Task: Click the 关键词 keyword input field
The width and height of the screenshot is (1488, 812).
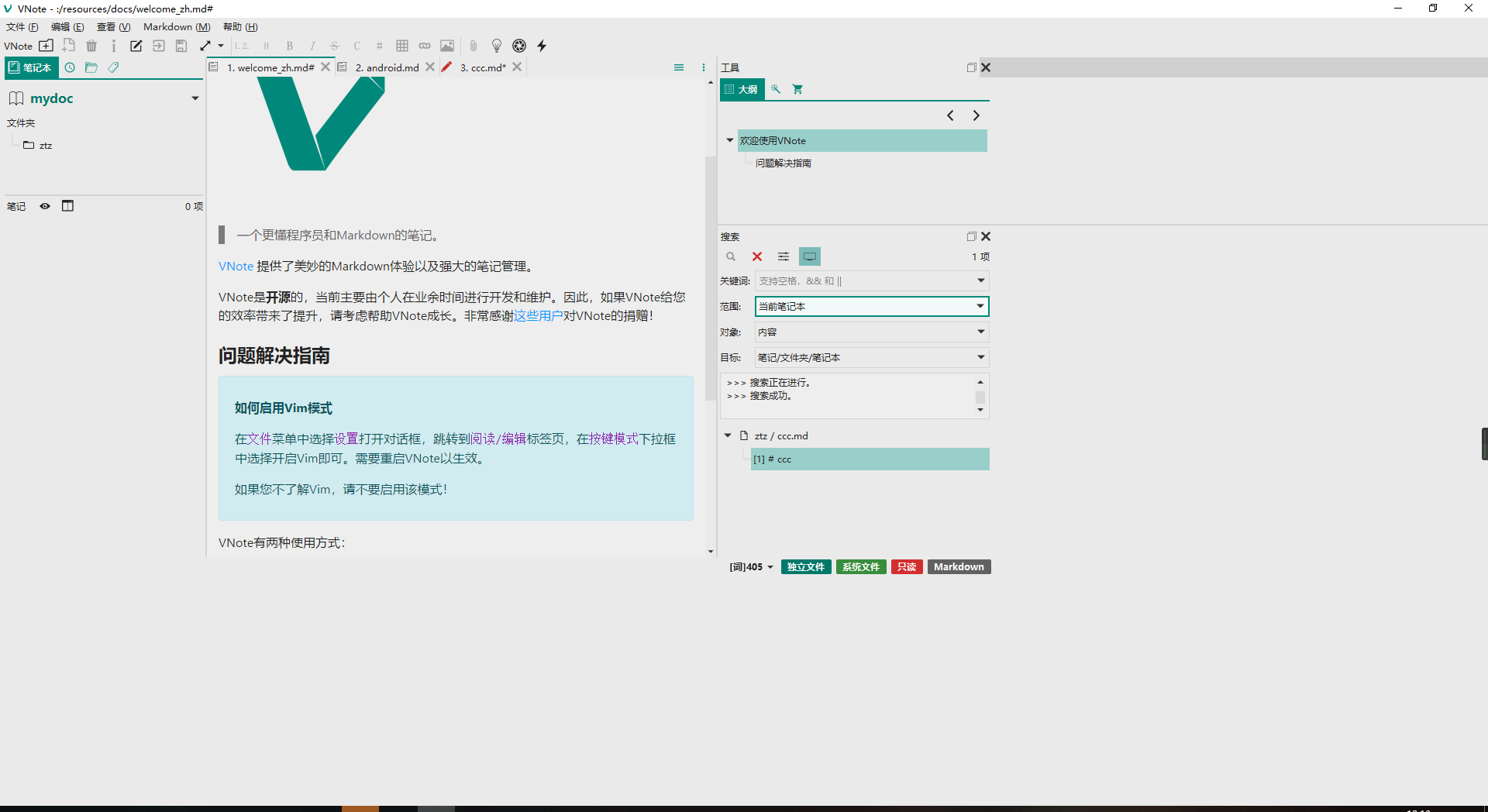Action: (872, 280)
